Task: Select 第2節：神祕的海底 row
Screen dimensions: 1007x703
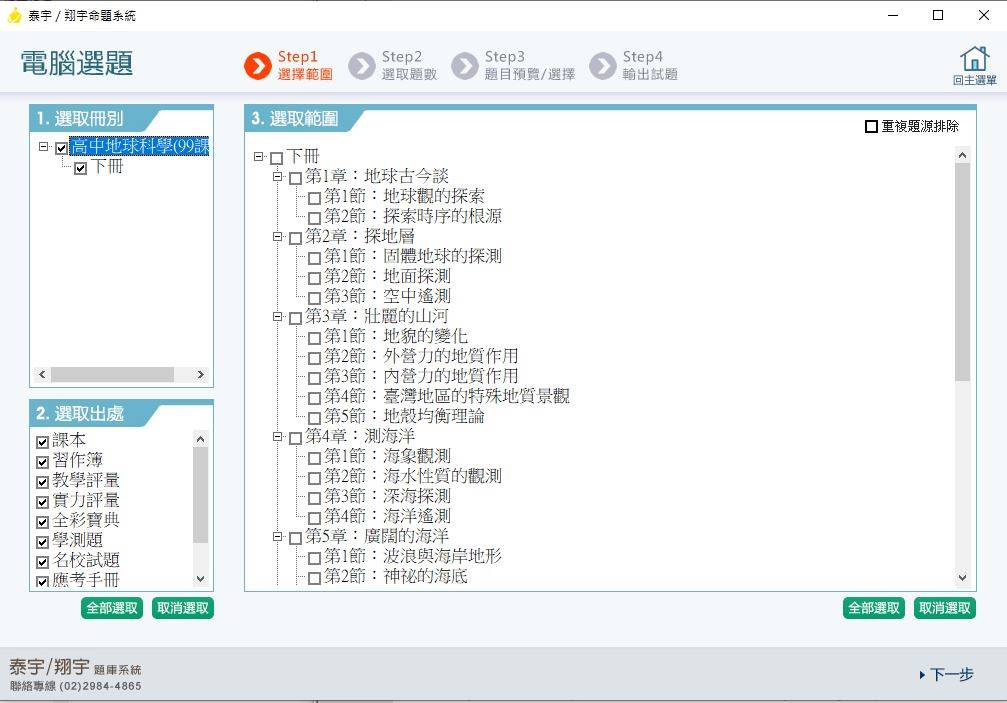Action: pos(396,576)
